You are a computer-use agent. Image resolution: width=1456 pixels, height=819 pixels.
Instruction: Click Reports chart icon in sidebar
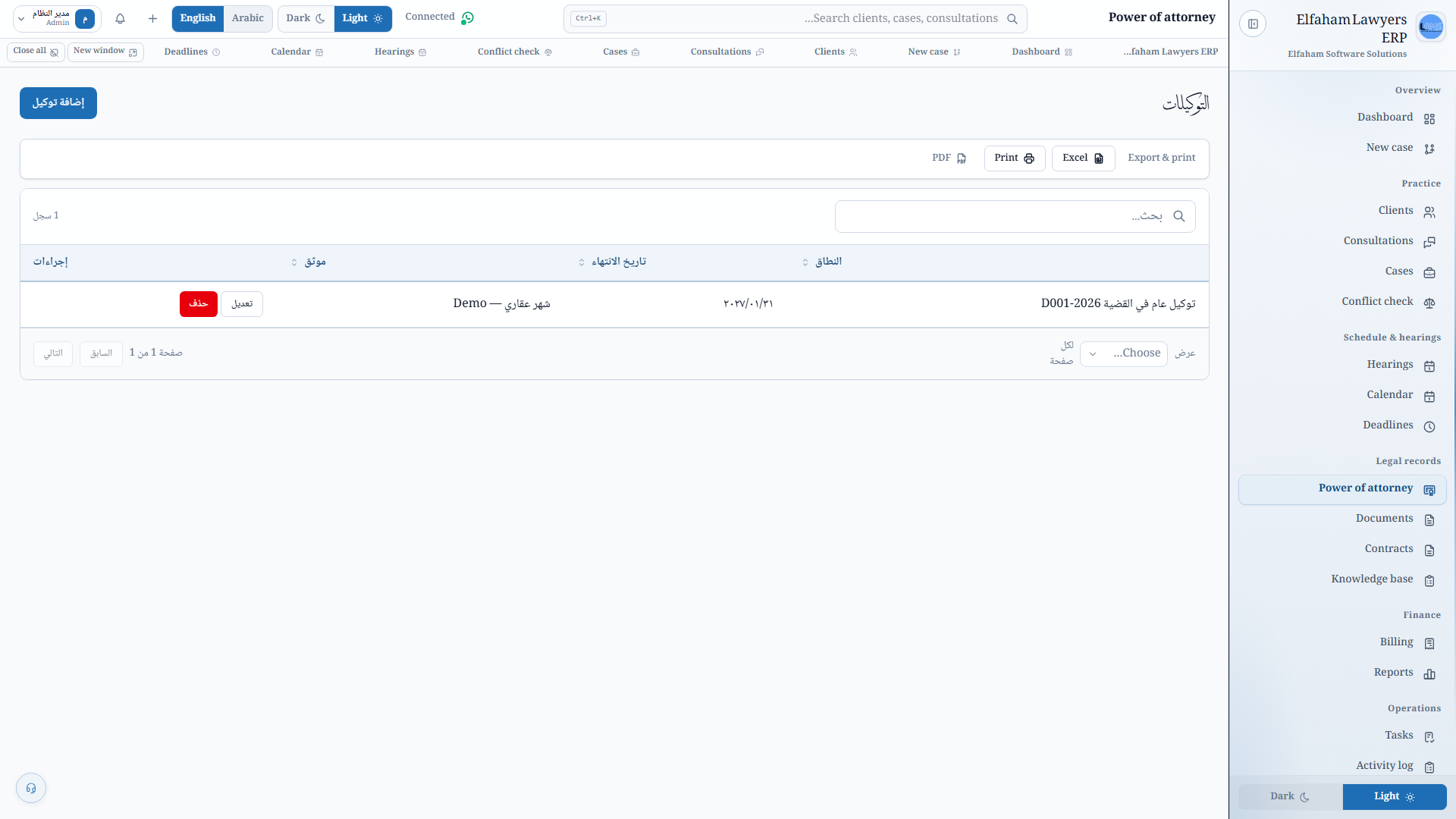tap(1429, 674)
